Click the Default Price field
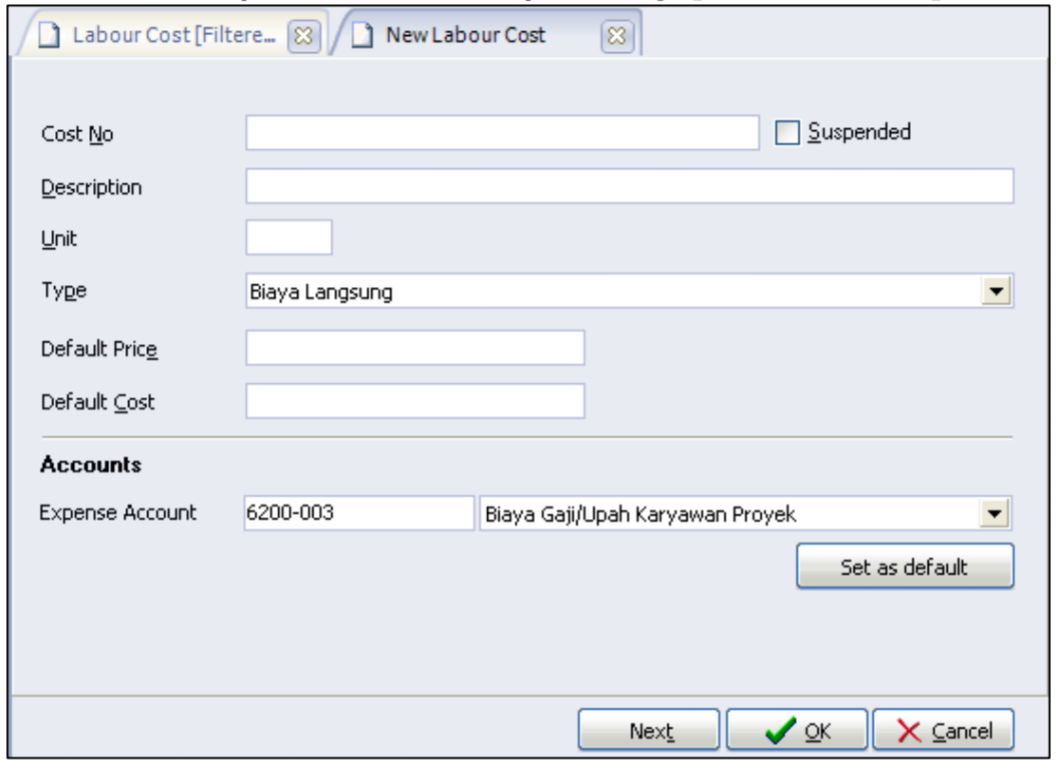1057x775 pixels. (x=414, y=348)
